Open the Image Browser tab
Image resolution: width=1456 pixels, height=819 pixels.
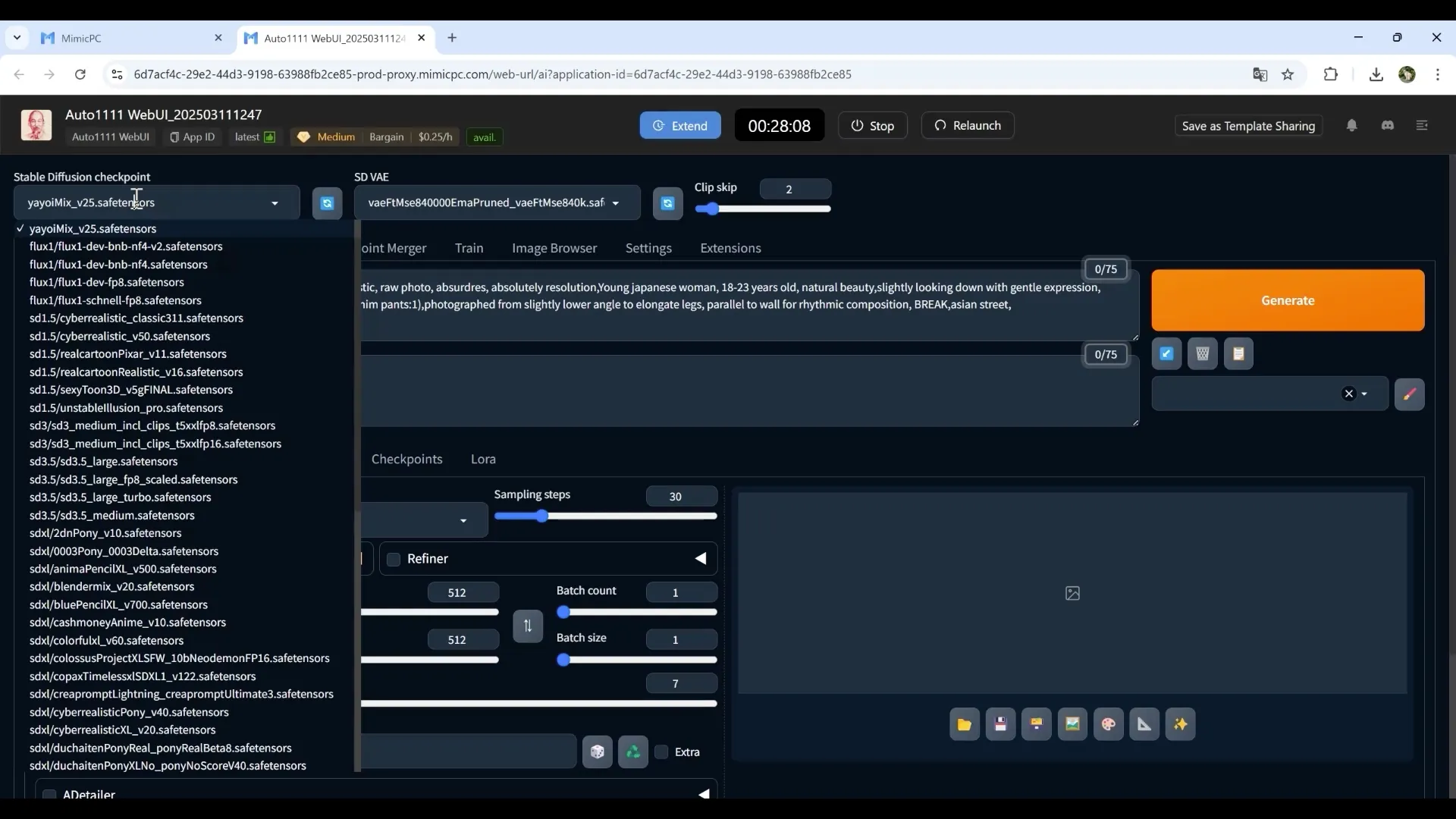pos(554,248)
